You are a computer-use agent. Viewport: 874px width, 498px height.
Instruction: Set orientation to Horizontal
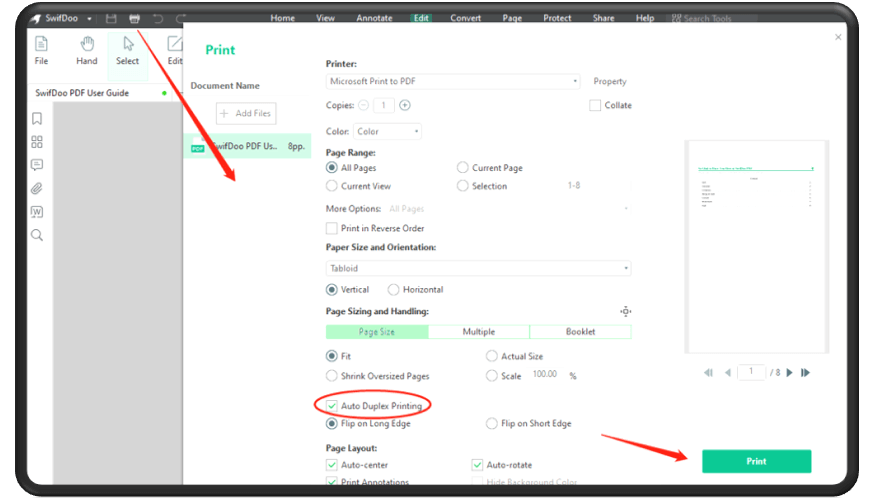point(394,289)
